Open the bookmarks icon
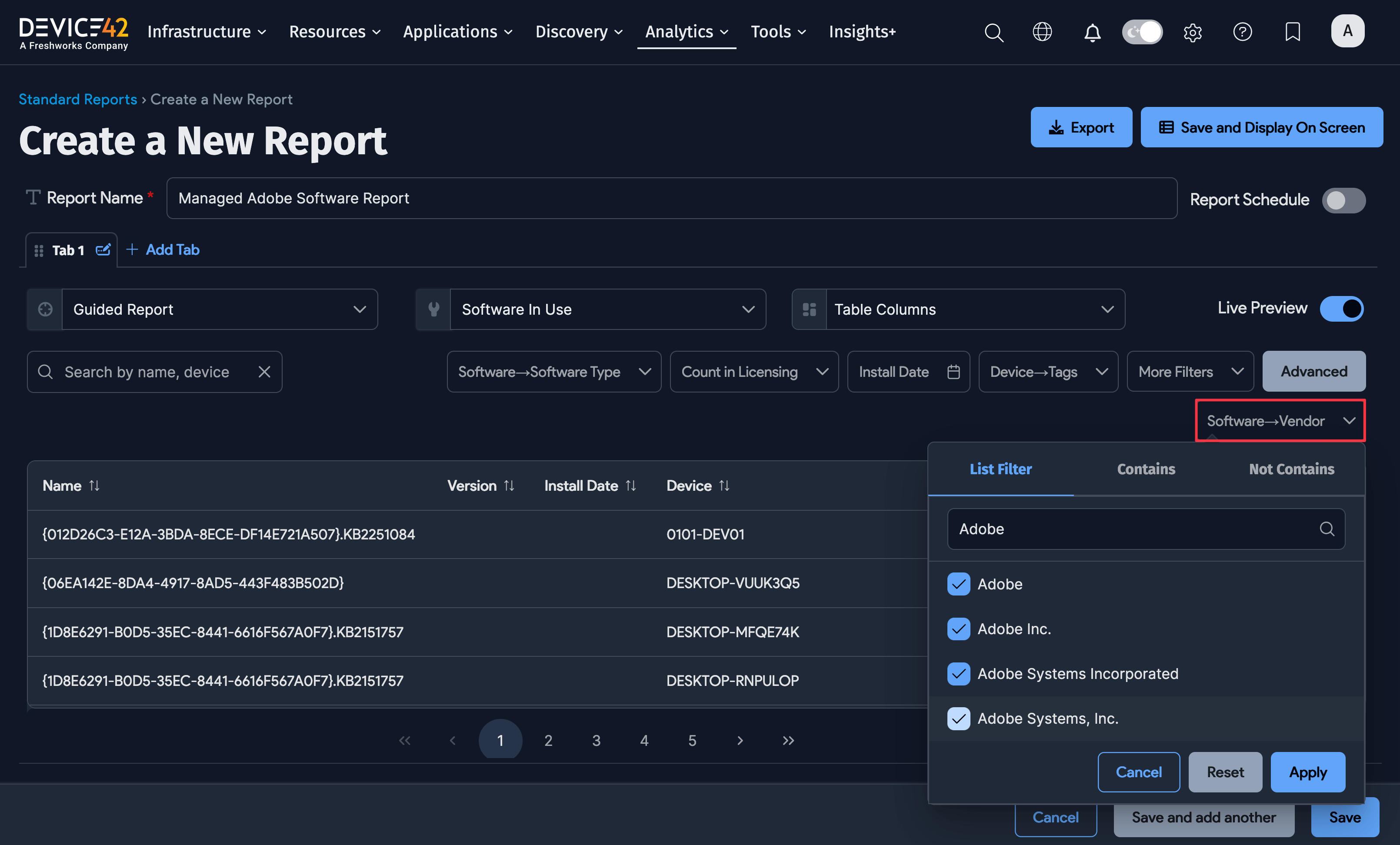This screenshot has width=1400, height=845. [x=1292, y=32]
